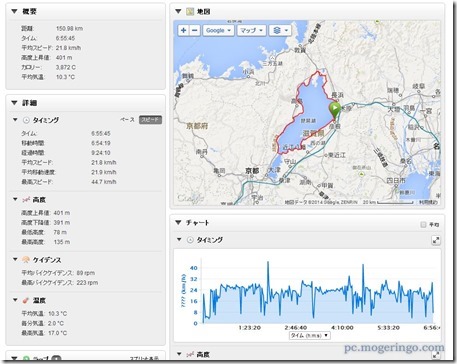Toggle the 平均 checkbox in チャート panel
Viewport: 457px width, 364px height.
[x=423, y=225]
